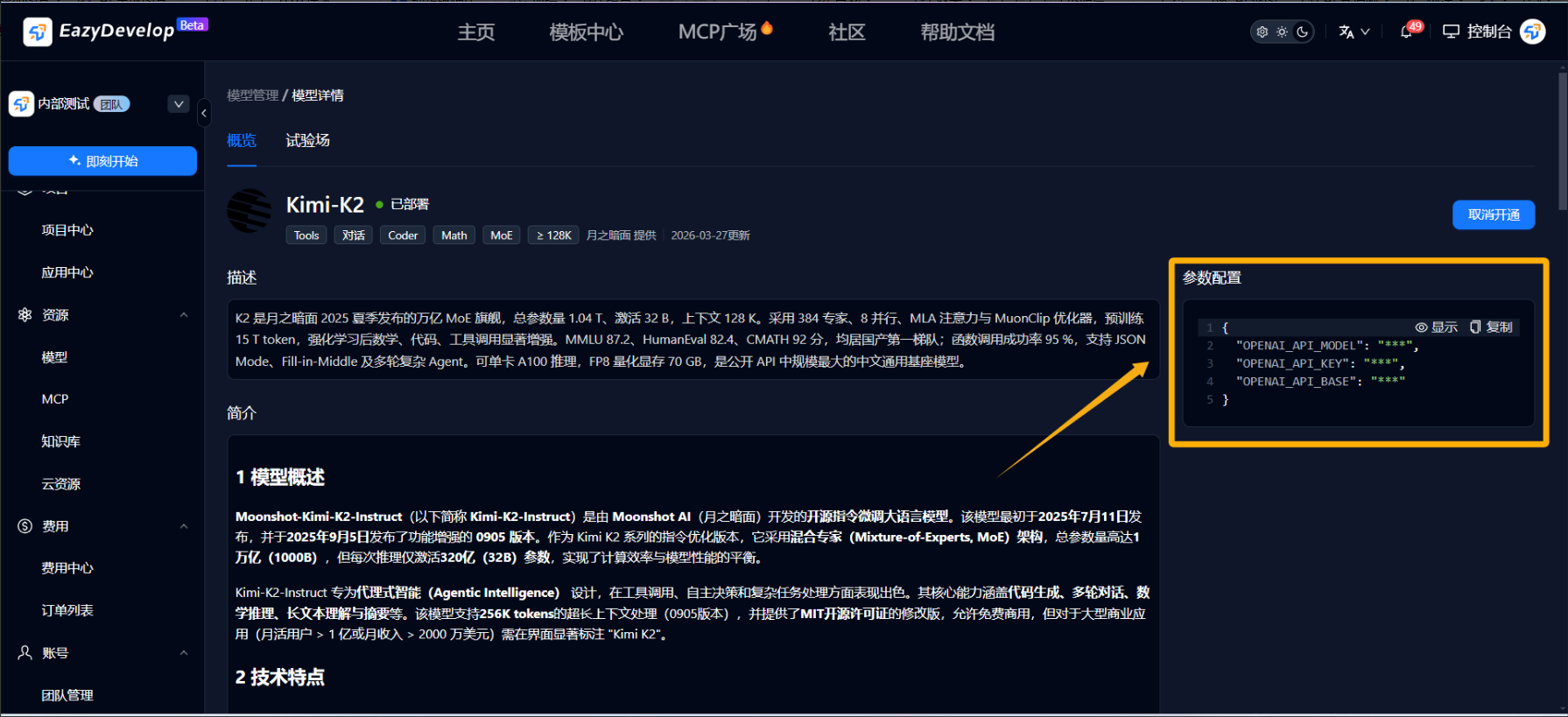Image resolution: width=1568 pixels, height=717 pixels.
Task: Switch to light theme sun icon
Action: coord(1282,32)
